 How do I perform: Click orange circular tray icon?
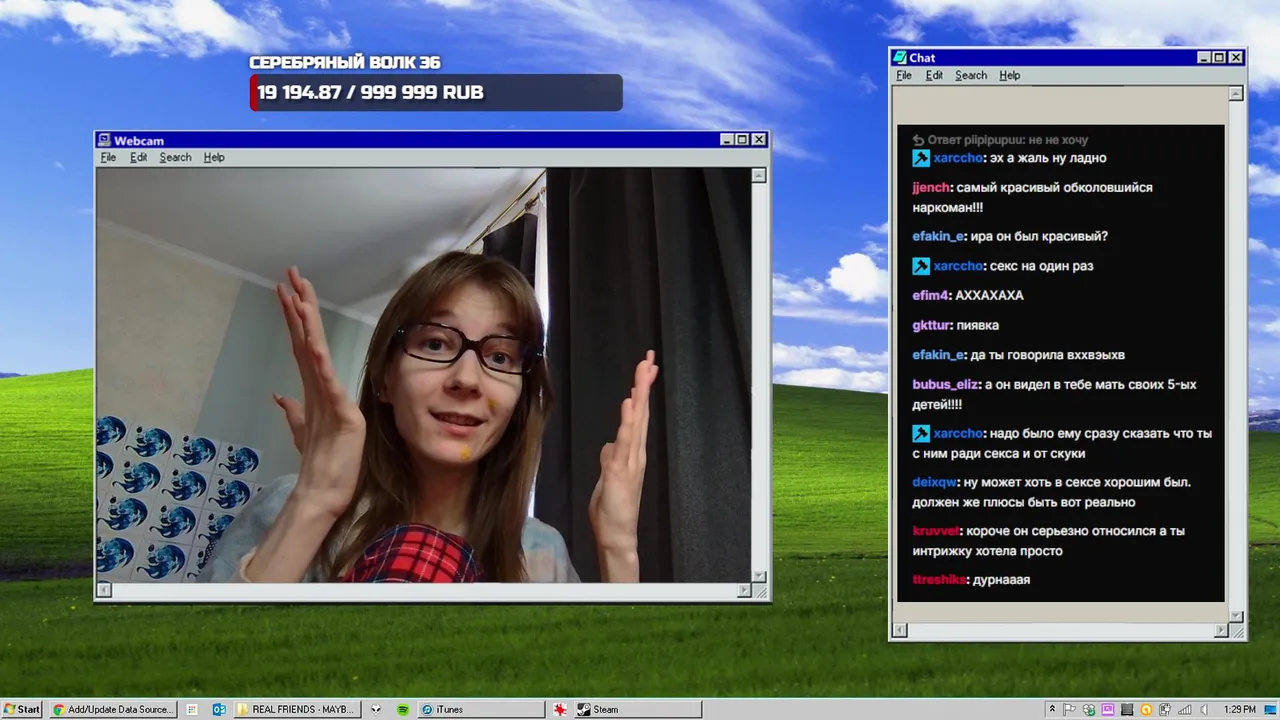pos(1146,709)
